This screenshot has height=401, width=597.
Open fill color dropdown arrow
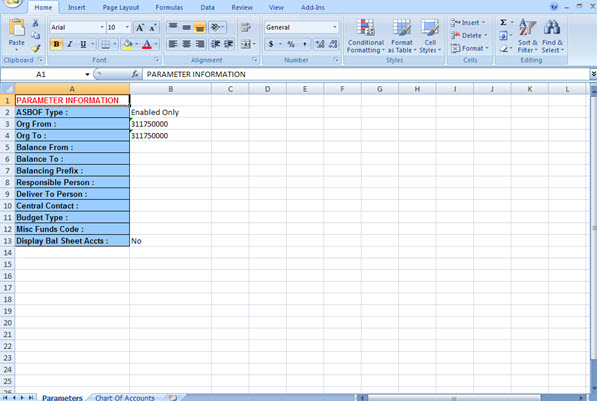click(136, 44)
